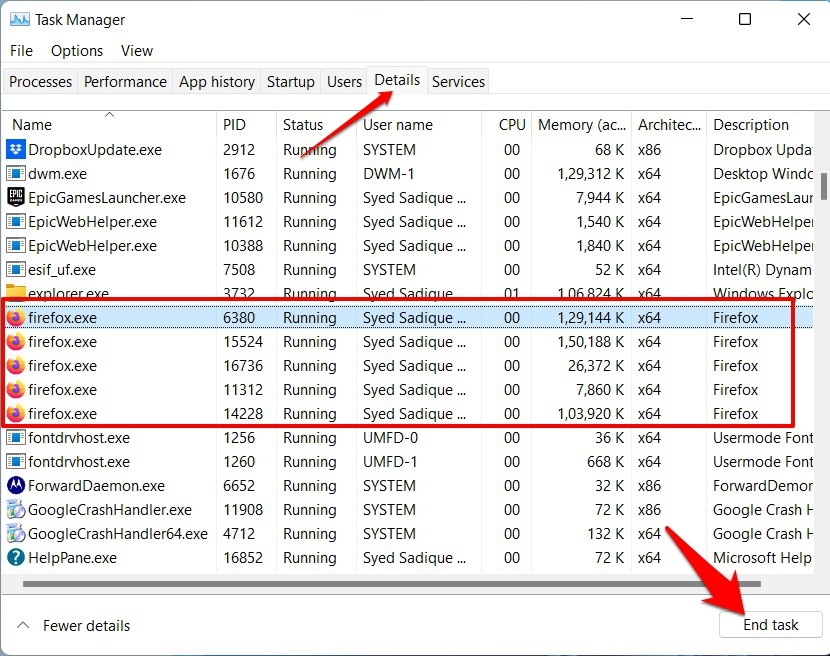Switch to the Services tab
The height and width of the screenshot is (656, 830).
(458, 82)
